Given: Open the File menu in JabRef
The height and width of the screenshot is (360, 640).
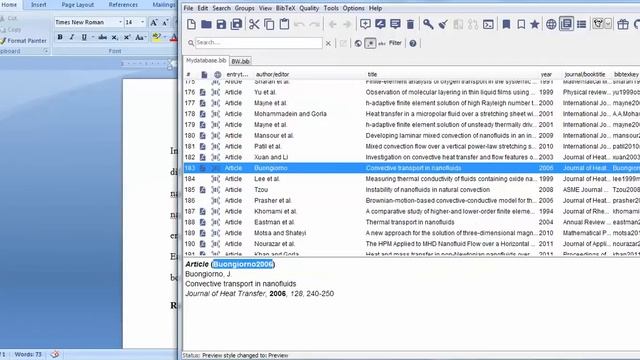Looking at the screenshot, I should coord(188,8).
